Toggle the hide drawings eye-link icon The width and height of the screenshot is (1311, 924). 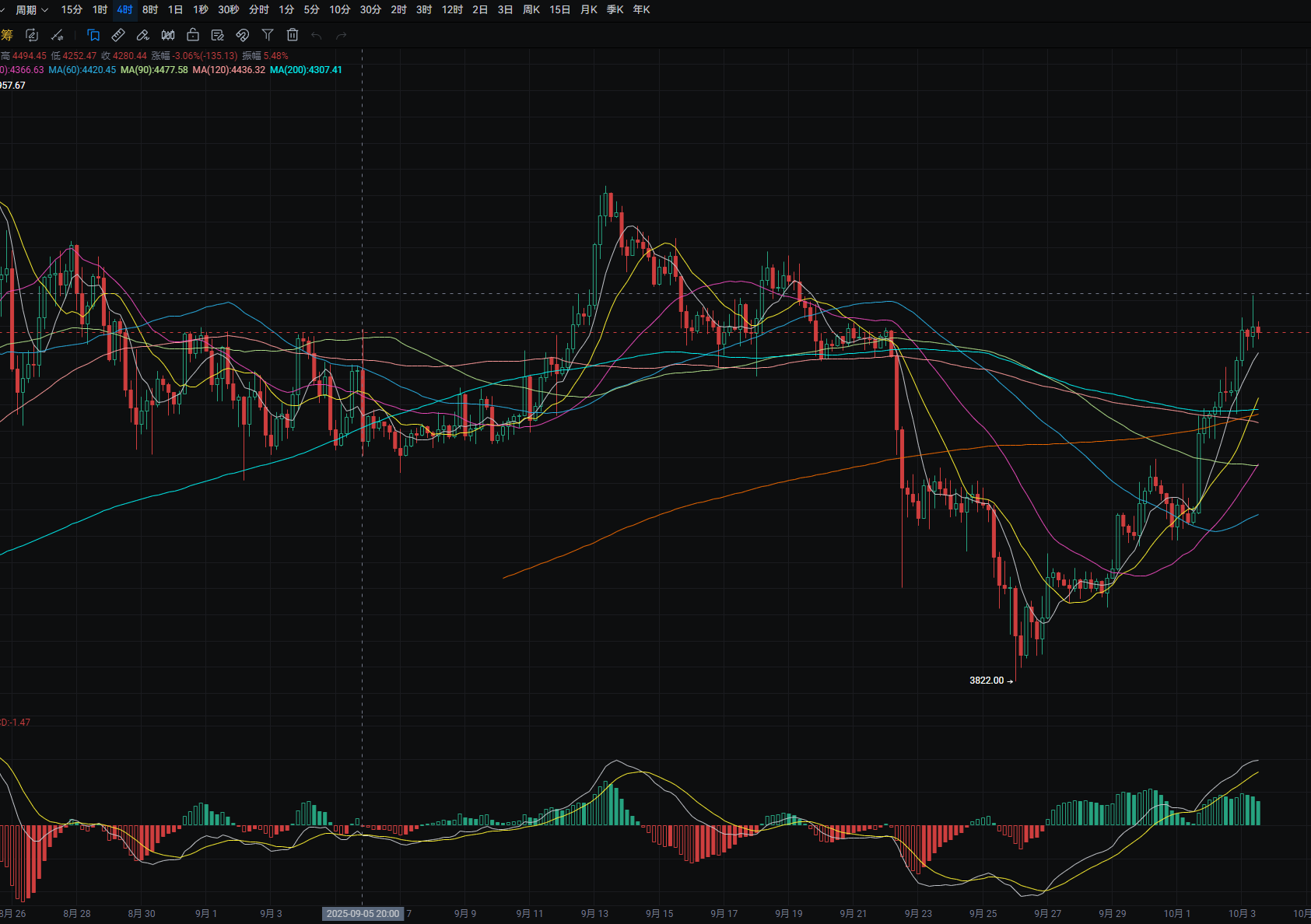243,35
